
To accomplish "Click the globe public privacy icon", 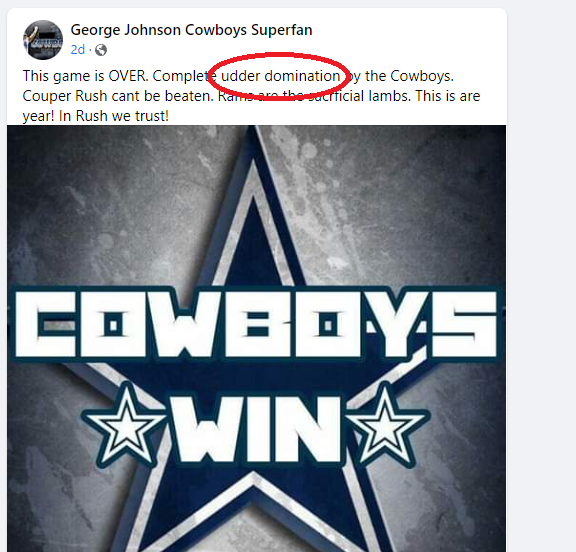I will (x=101, y=50).
